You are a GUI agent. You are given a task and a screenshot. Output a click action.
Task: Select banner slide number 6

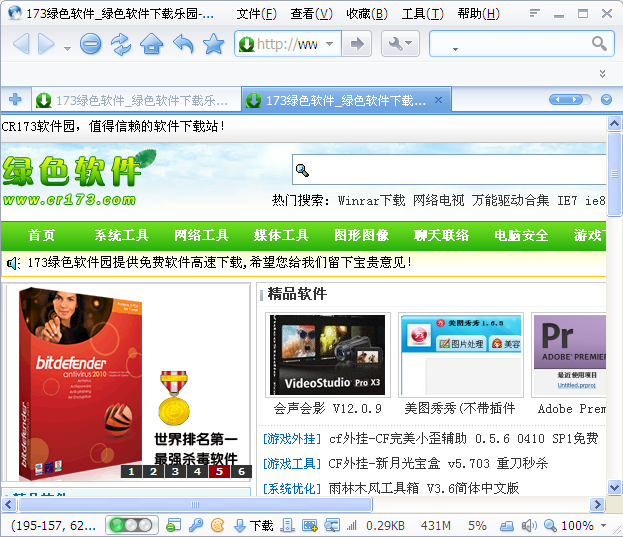(241, 471)
